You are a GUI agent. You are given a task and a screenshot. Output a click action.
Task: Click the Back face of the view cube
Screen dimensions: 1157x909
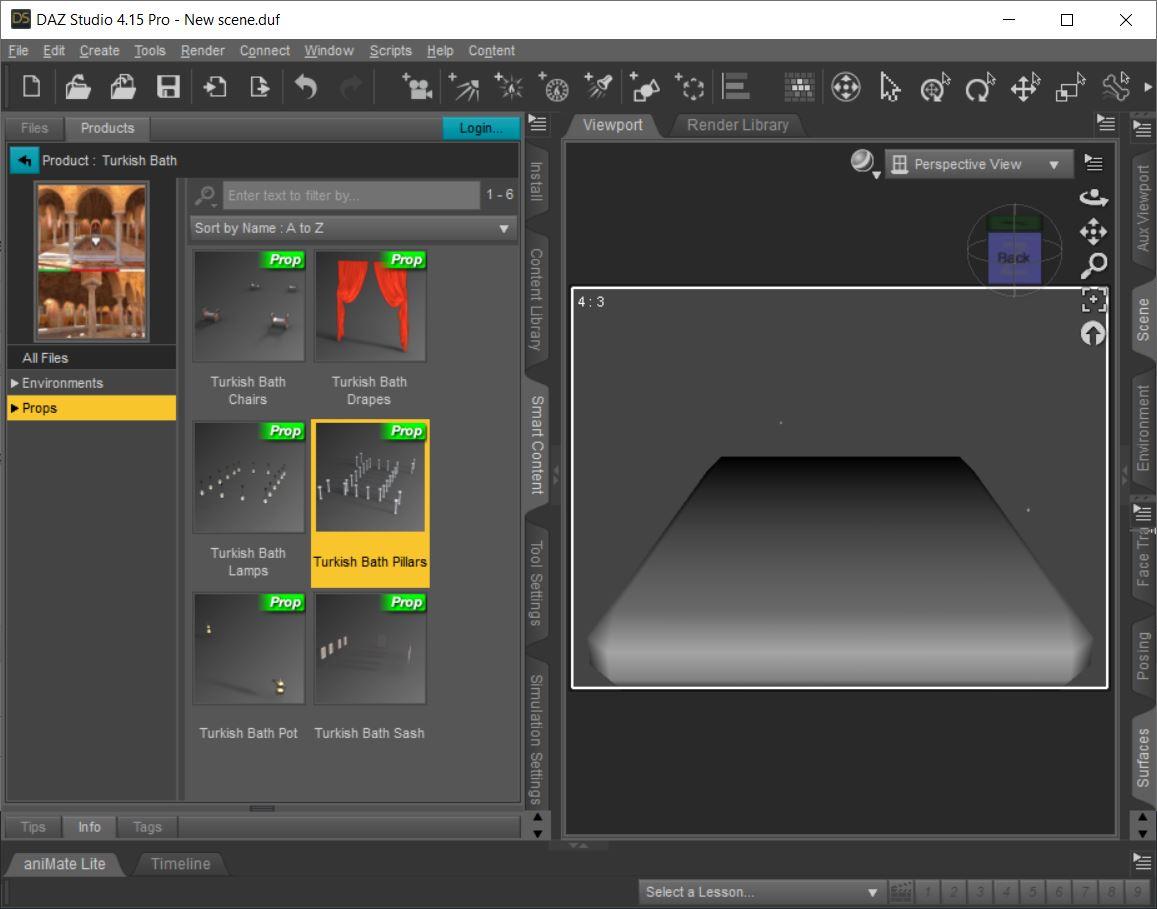[1014, 258]
